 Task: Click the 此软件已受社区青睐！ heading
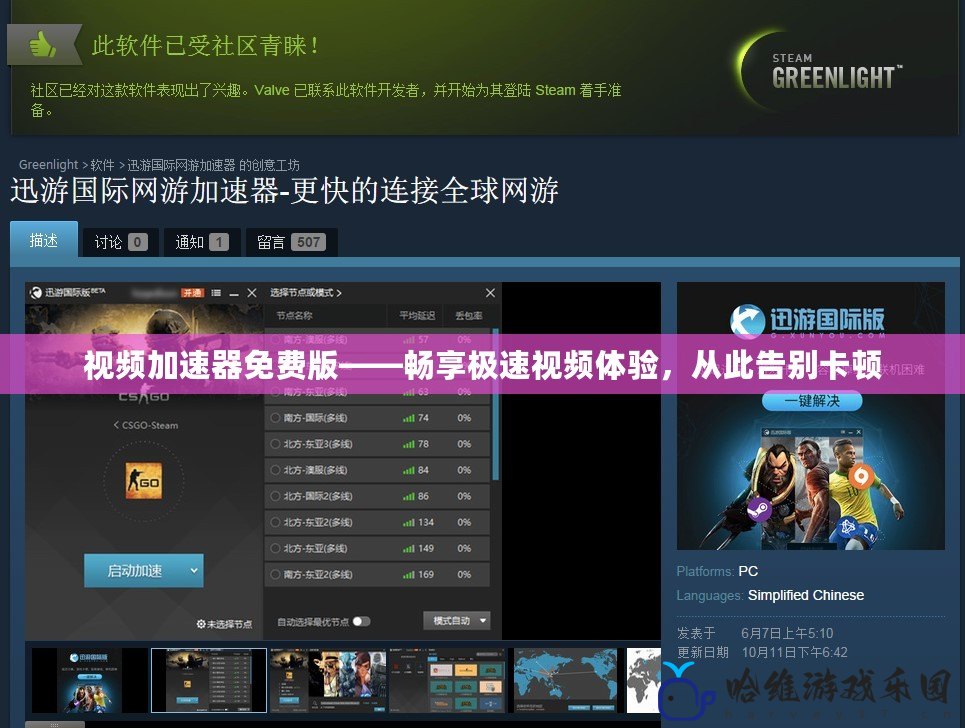click(205, 45)
